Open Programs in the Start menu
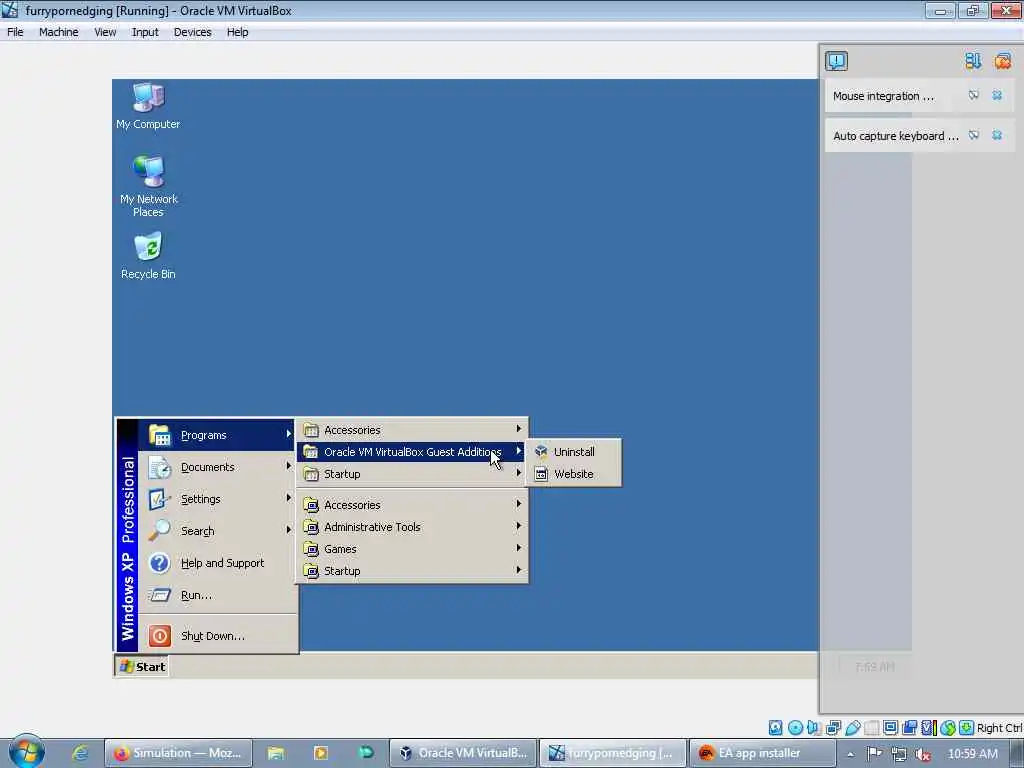The height and width of the screenshot is (768, 1024). point(217,435)
